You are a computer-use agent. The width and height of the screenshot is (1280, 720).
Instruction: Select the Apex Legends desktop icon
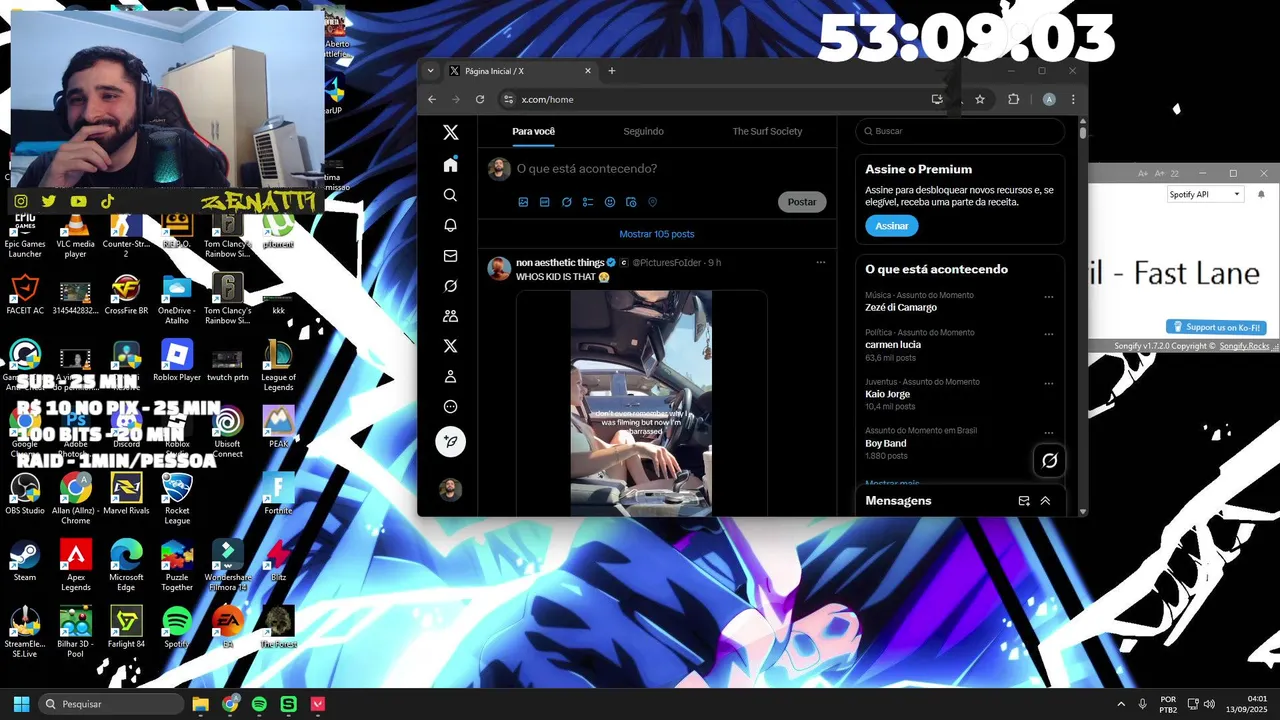(76, 567)
